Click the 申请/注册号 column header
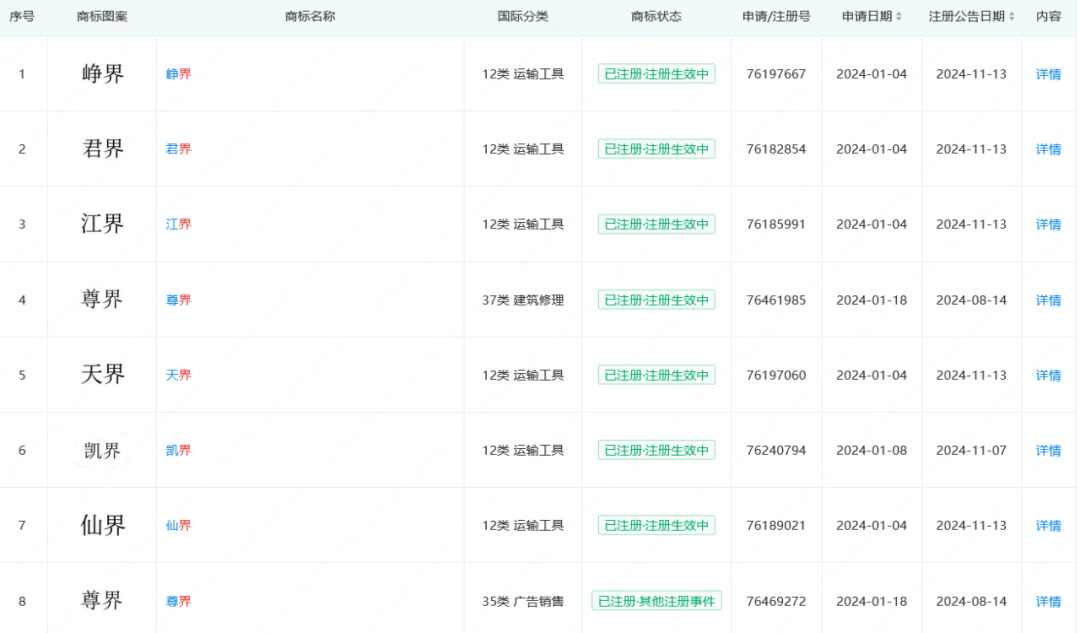This screenshot has width=1080, height=633. coord(776,17)
